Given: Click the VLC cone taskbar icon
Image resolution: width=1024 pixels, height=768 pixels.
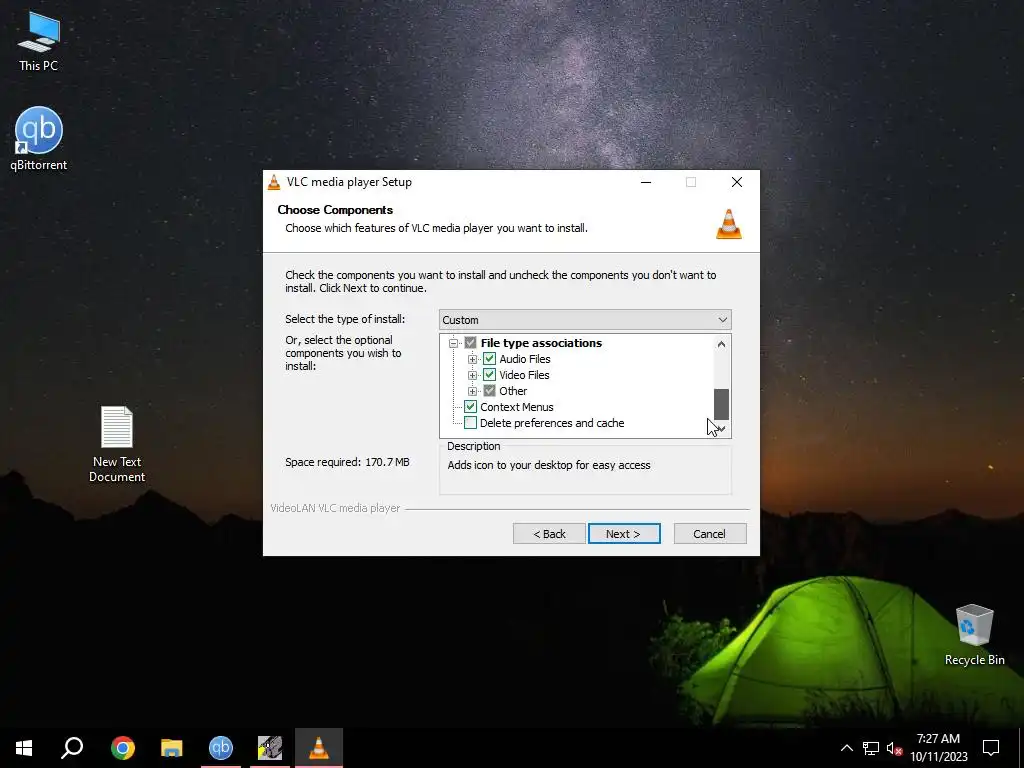Looking at the screenshot, I should (x=319, y=748).
